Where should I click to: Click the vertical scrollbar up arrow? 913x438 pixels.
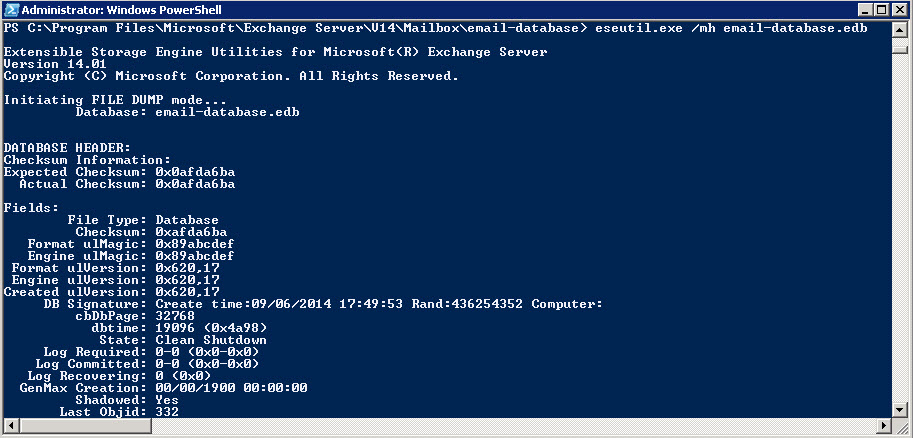click(900, 30)
